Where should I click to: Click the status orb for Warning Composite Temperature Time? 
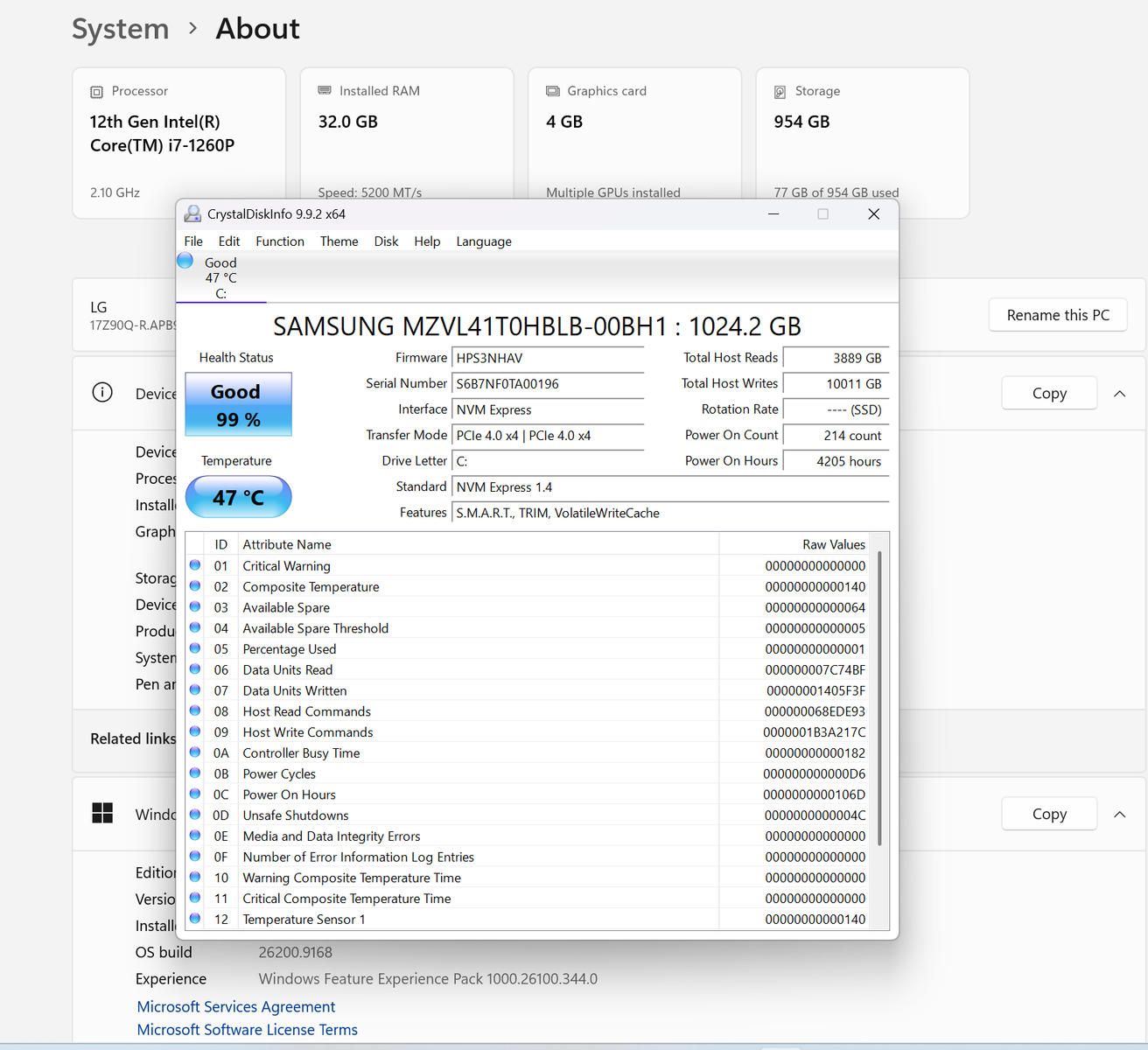point(195,877)
